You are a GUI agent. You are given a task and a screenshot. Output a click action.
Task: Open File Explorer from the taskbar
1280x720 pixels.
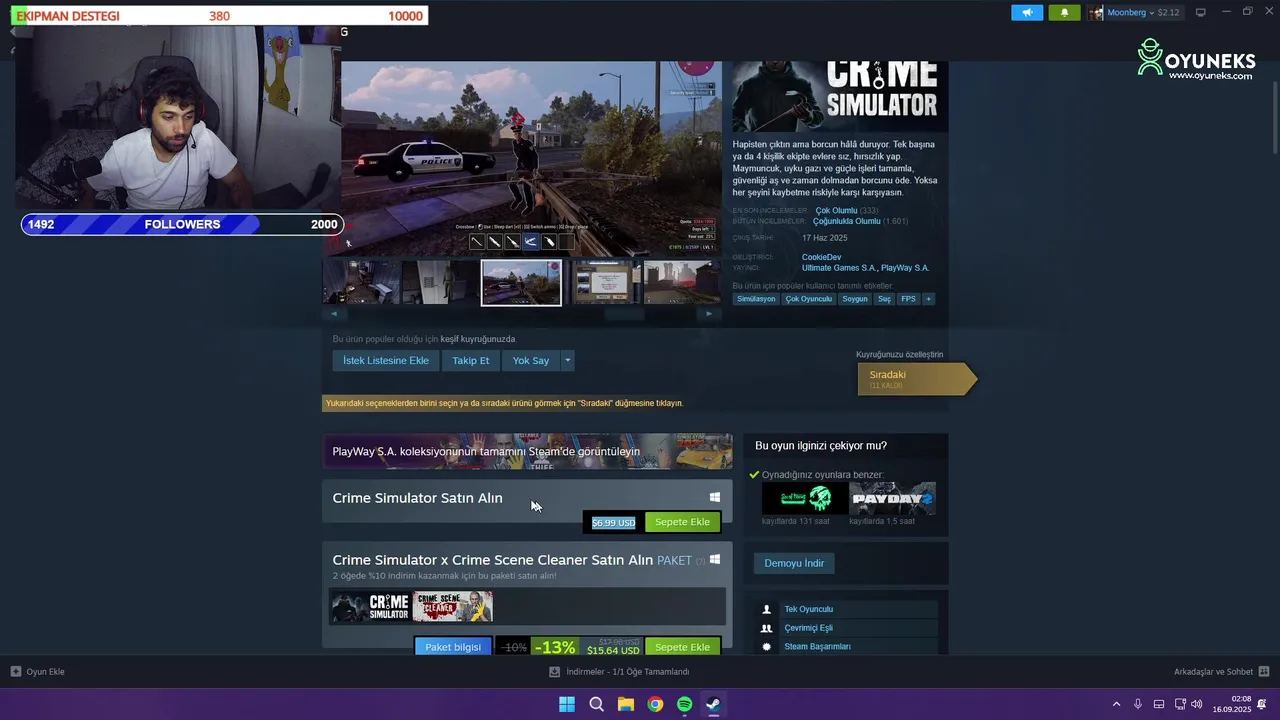625,704
